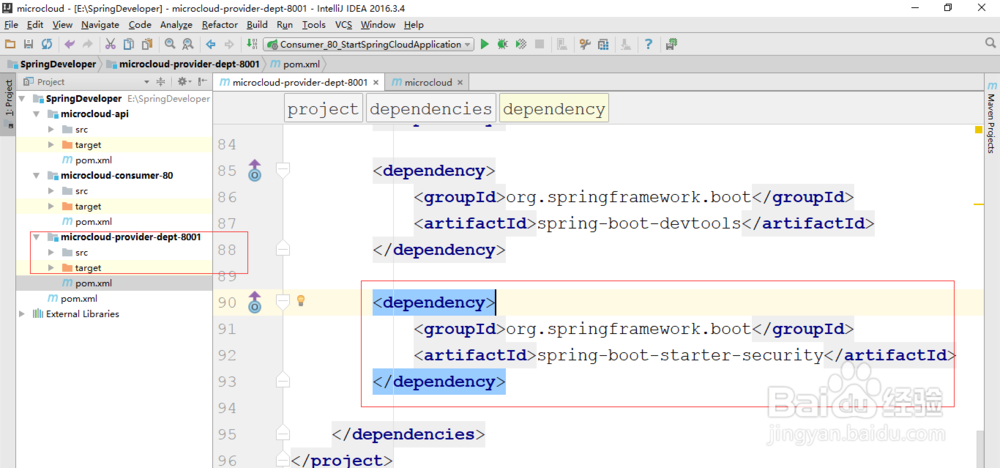Open Help with the question mark icon

[648, 44]
